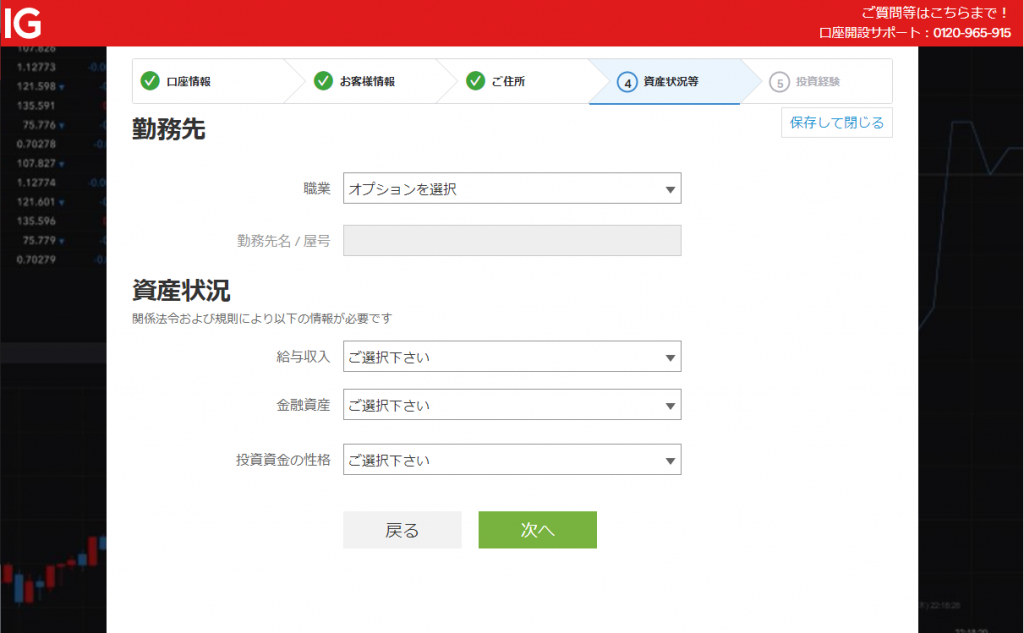Click the 107.827 price in background list

coord(36,163)
